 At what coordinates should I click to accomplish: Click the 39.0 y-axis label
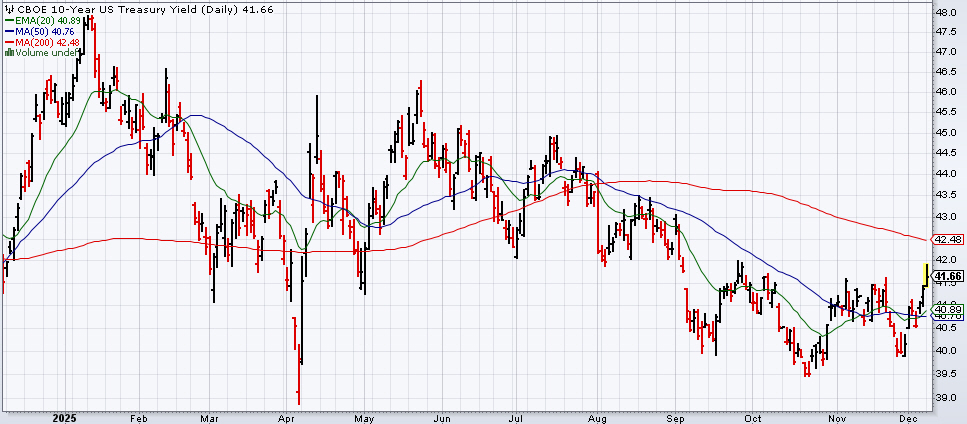coord(946,398)
